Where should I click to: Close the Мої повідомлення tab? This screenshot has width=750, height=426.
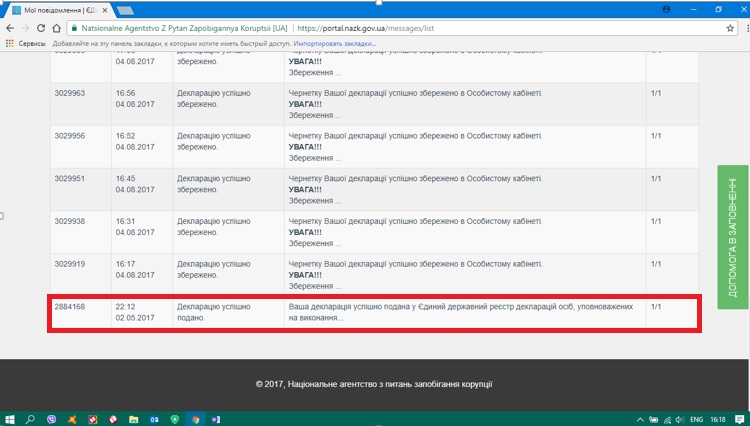pos(103,9)
